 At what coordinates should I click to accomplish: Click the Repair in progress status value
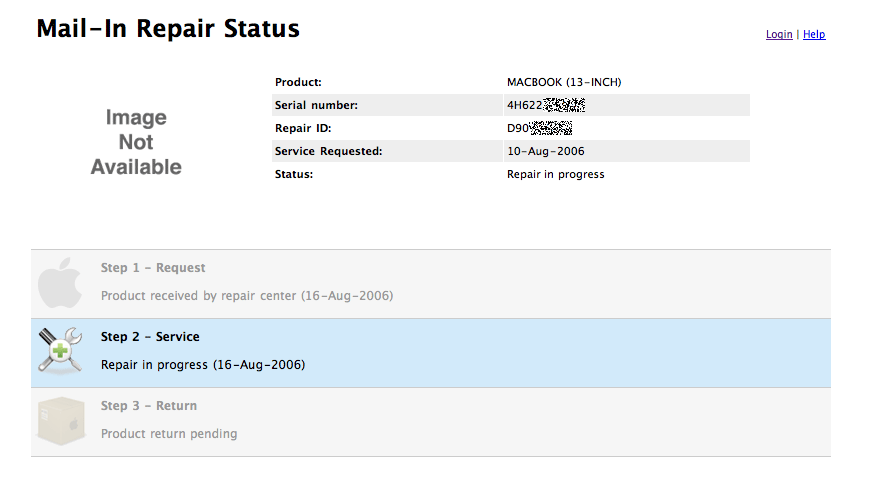(555, 174)
